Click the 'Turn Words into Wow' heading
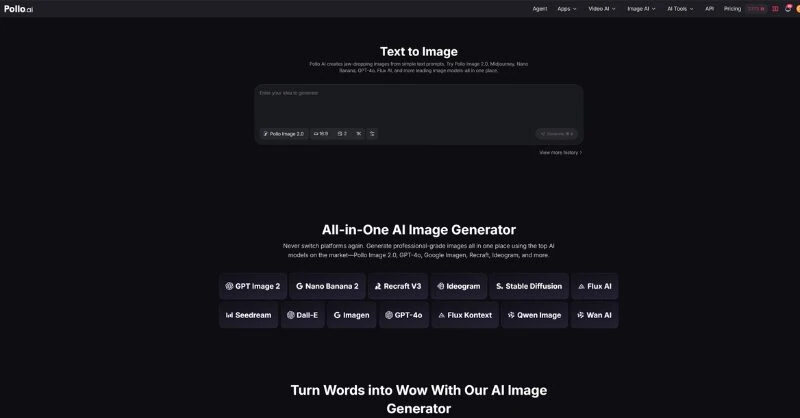Screen dimensions: 800x418 click(x=418, y=399)
